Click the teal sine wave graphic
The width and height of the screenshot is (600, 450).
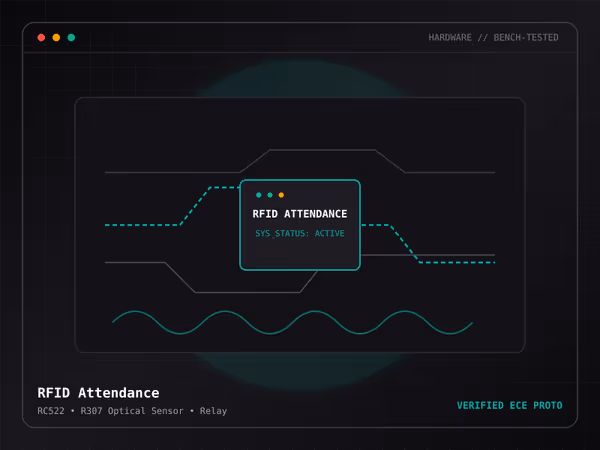point(292,323)
